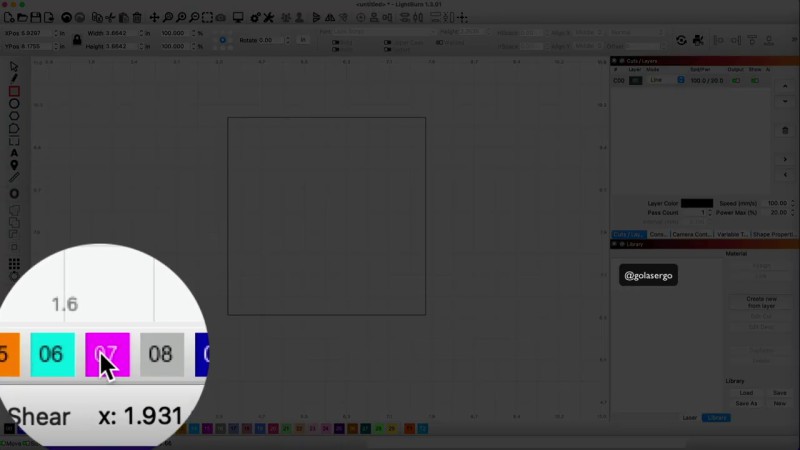Open the Device Settings wrench icon
Screen dimensions: 800x450
click(x=256, y=17)
